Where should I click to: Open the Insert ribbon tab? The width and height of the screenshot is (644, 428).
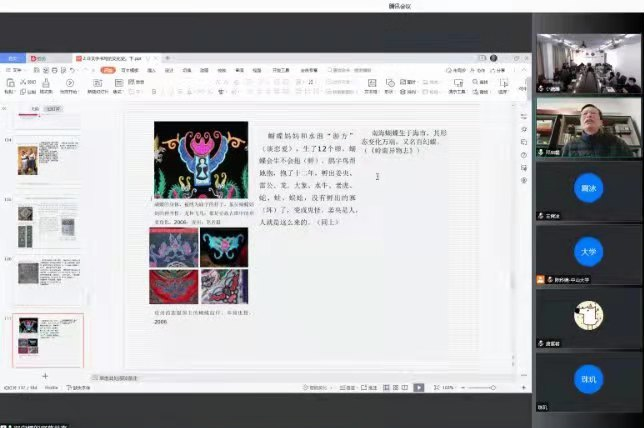[152, 71]
